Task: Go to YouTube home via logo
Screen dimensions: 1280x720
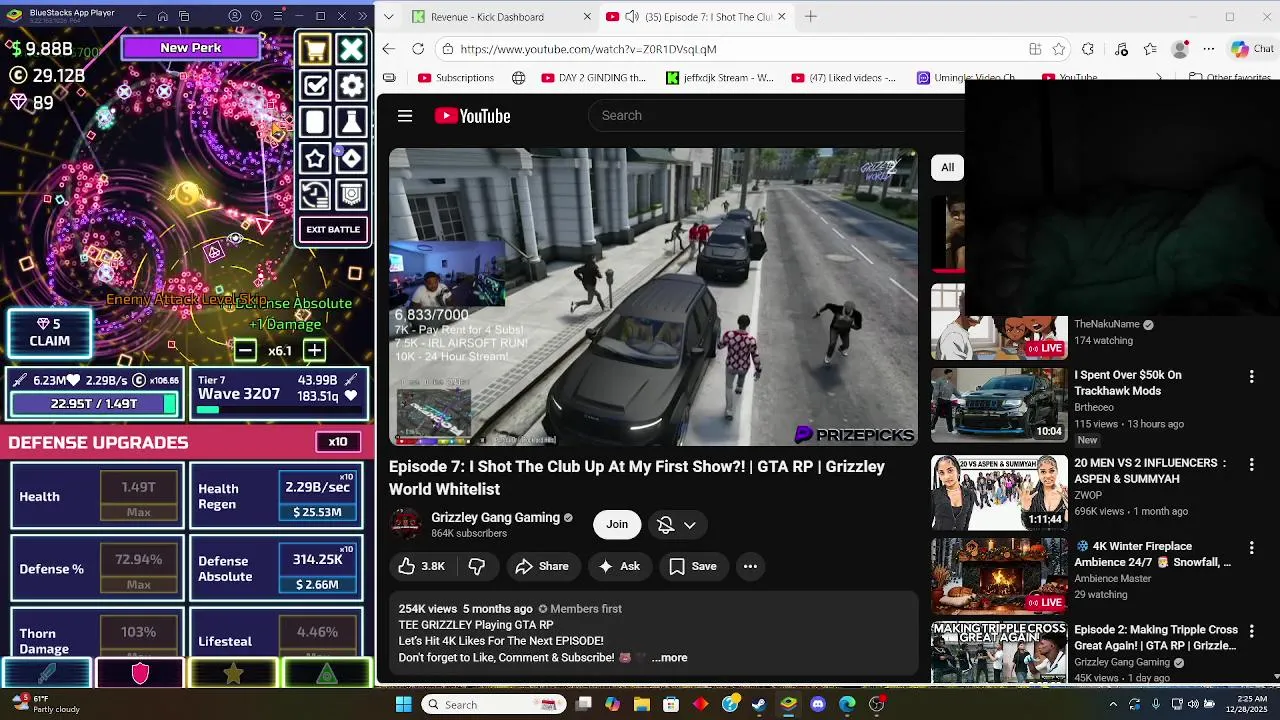Action: point(472,116)
